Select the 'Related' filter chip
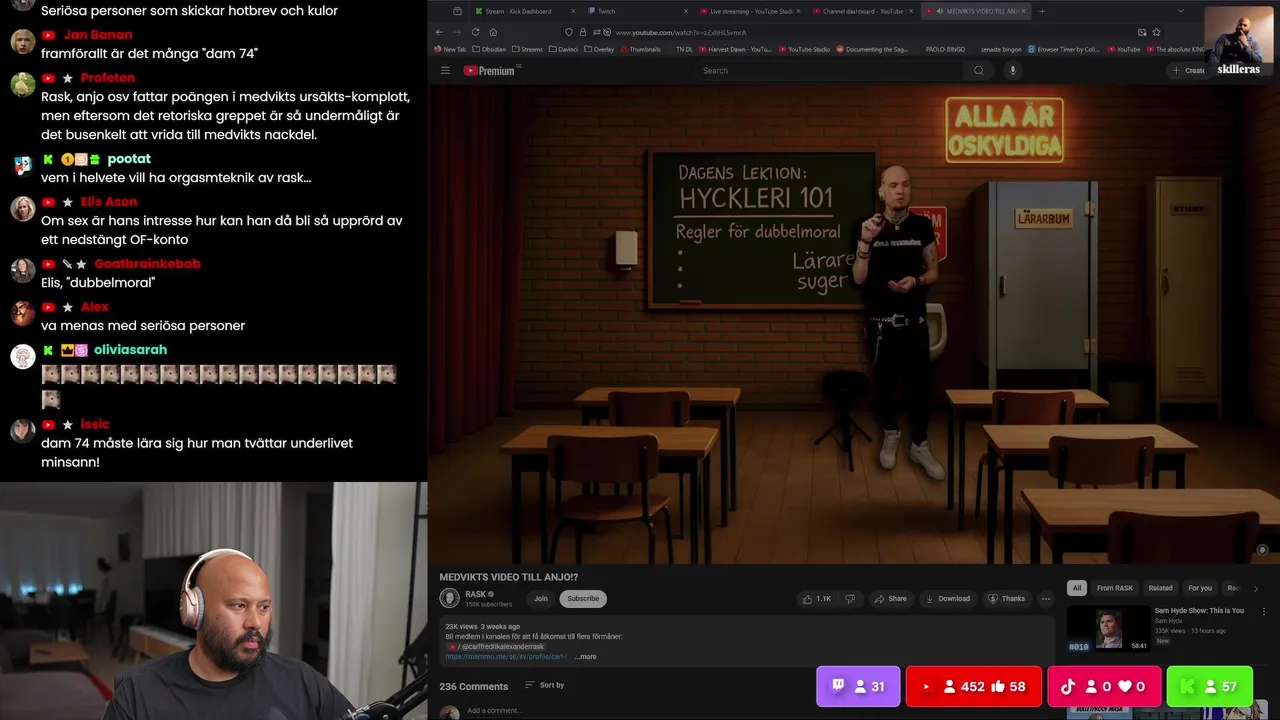The height and width of the screenshot is (720, 1280). point(1160,588)
